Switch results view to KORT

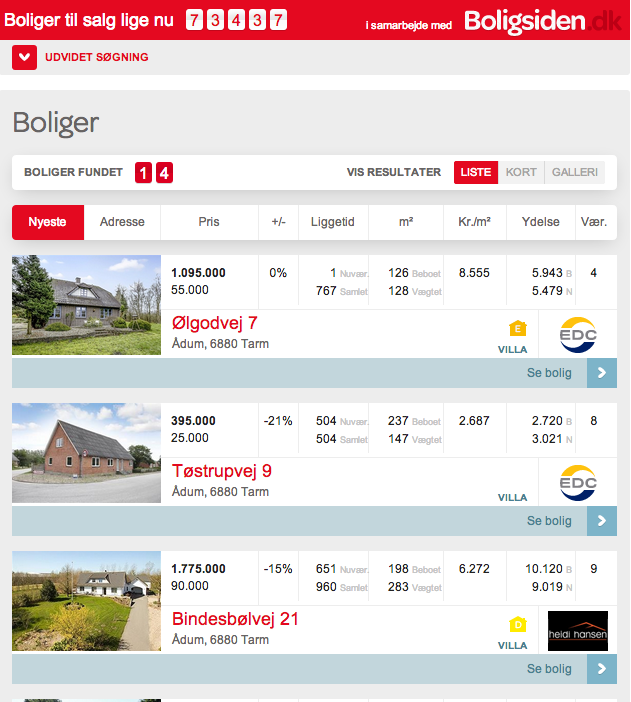pos(521,172)
